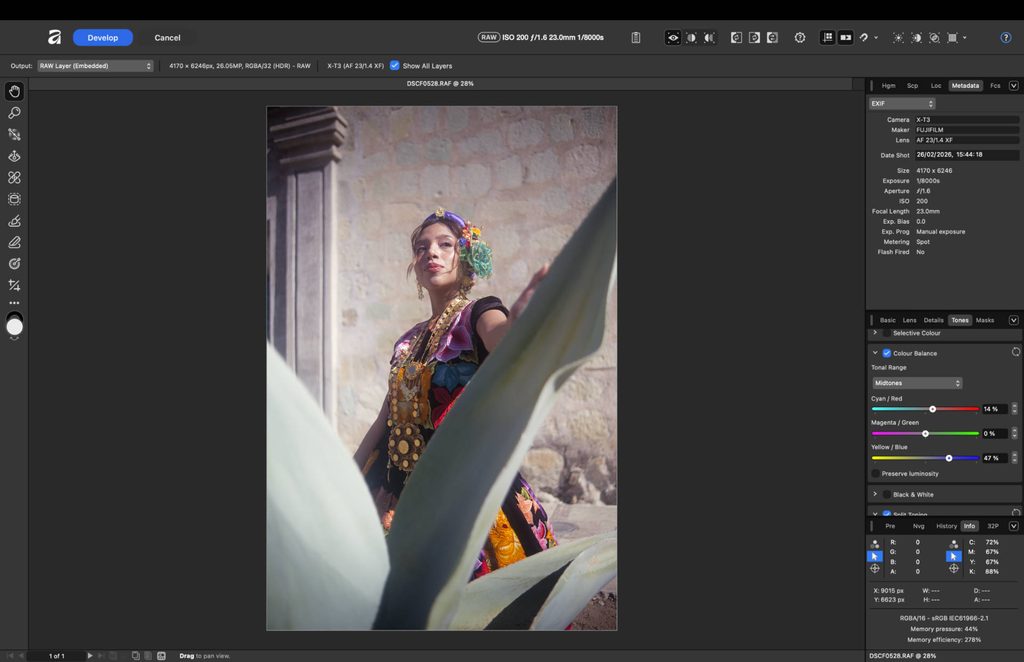Toggle the grid display icon
This screenshot has width=1024, height=662.
tap(827, 37)
